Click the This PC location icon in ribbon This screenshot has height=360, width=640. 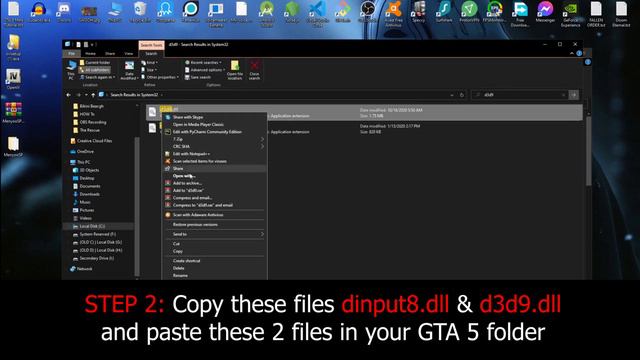click(71, 70)
